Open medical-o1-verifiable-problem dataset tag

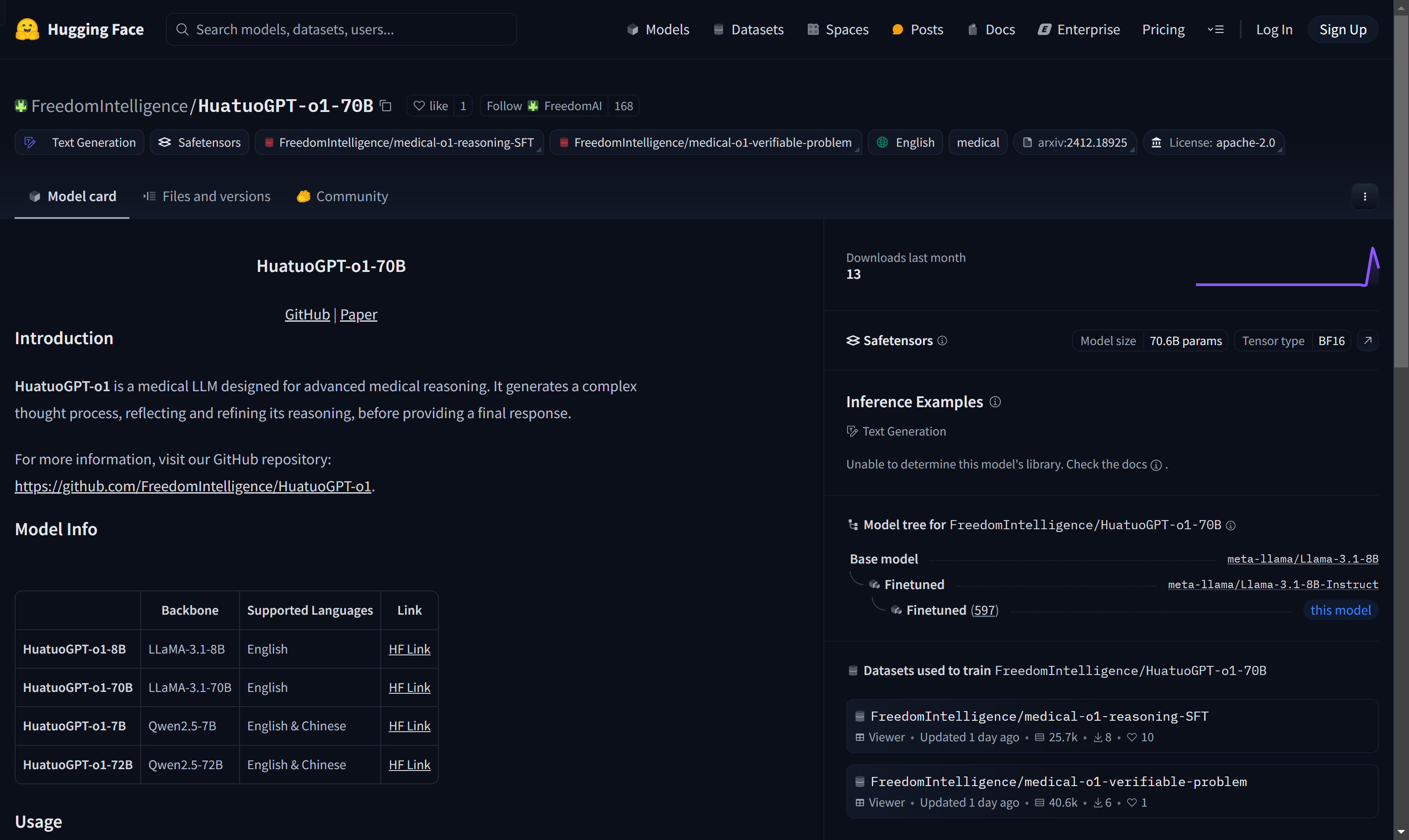706,143
